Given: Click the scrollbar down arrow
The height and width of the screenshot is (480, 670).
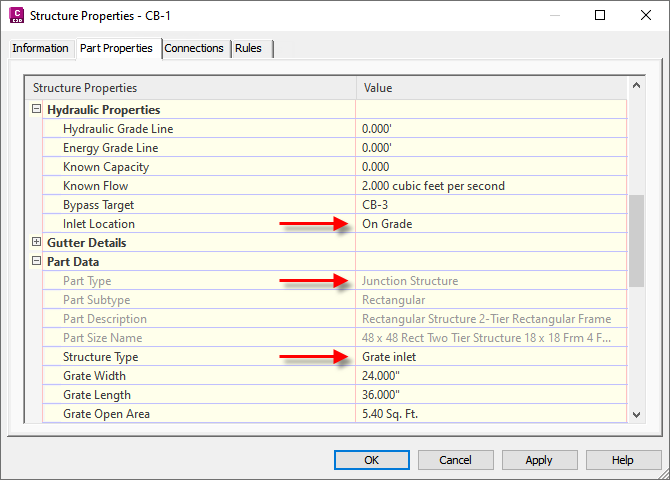Looking at the screenshot, I should pyautogui.click(x=636, y=415).
